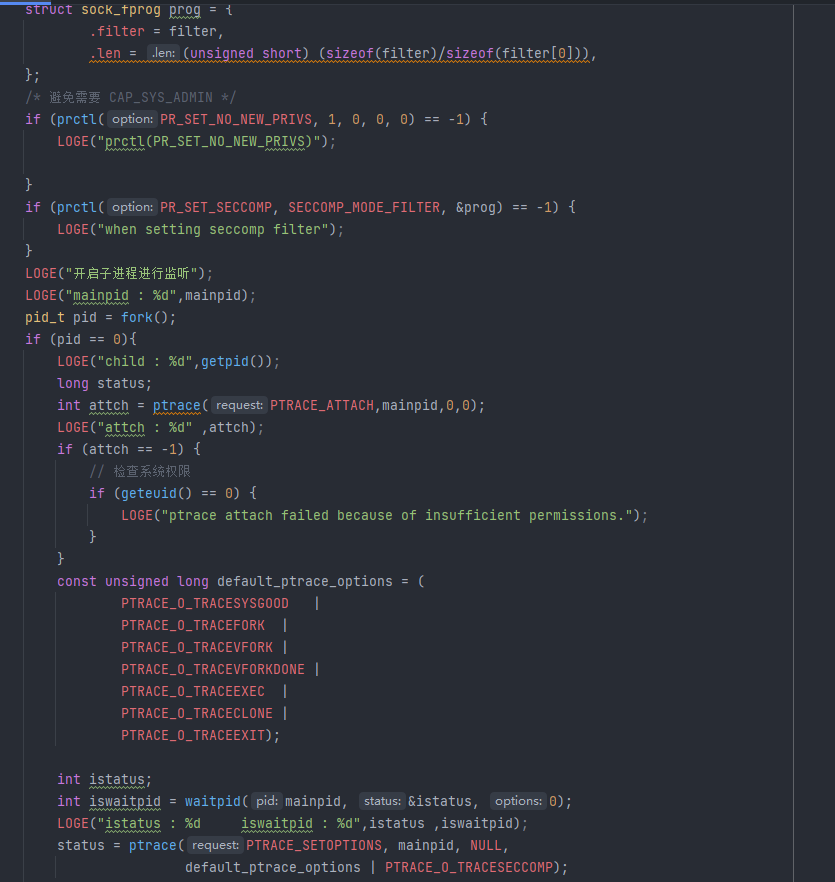Select the PTRACE_O_TRACEEXEC constant
The image size is (835, 882).
(193, 691)
